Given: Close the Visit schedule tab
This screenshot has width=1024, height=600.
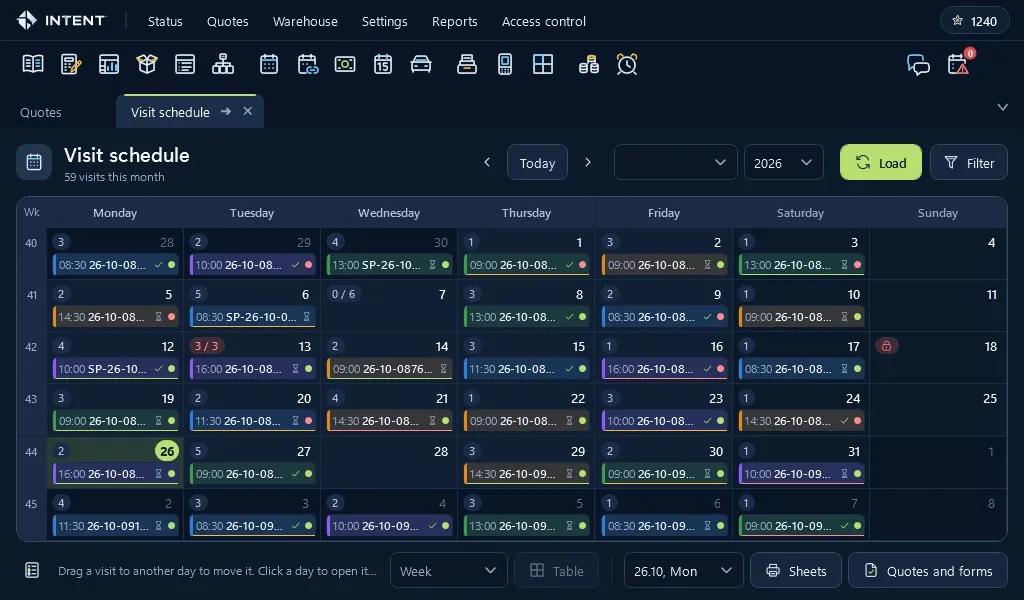Looking at the screenshot, I should [248, 111].
